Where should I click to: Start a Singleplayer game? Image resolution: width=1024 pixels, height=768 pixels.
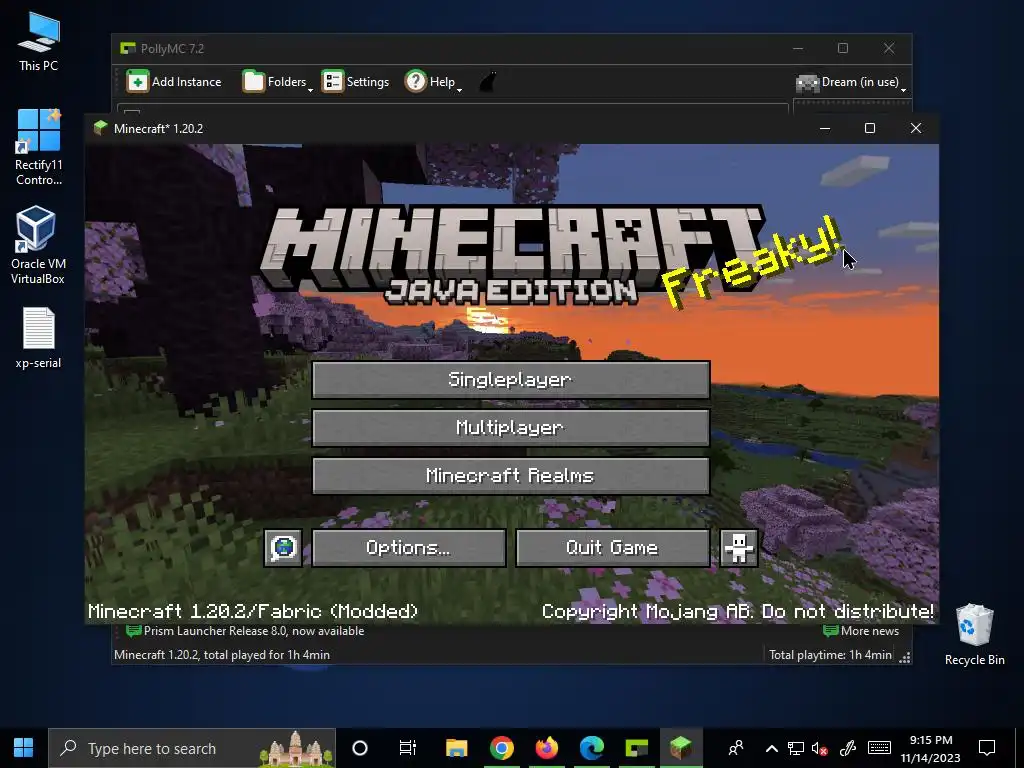point(511,379)
